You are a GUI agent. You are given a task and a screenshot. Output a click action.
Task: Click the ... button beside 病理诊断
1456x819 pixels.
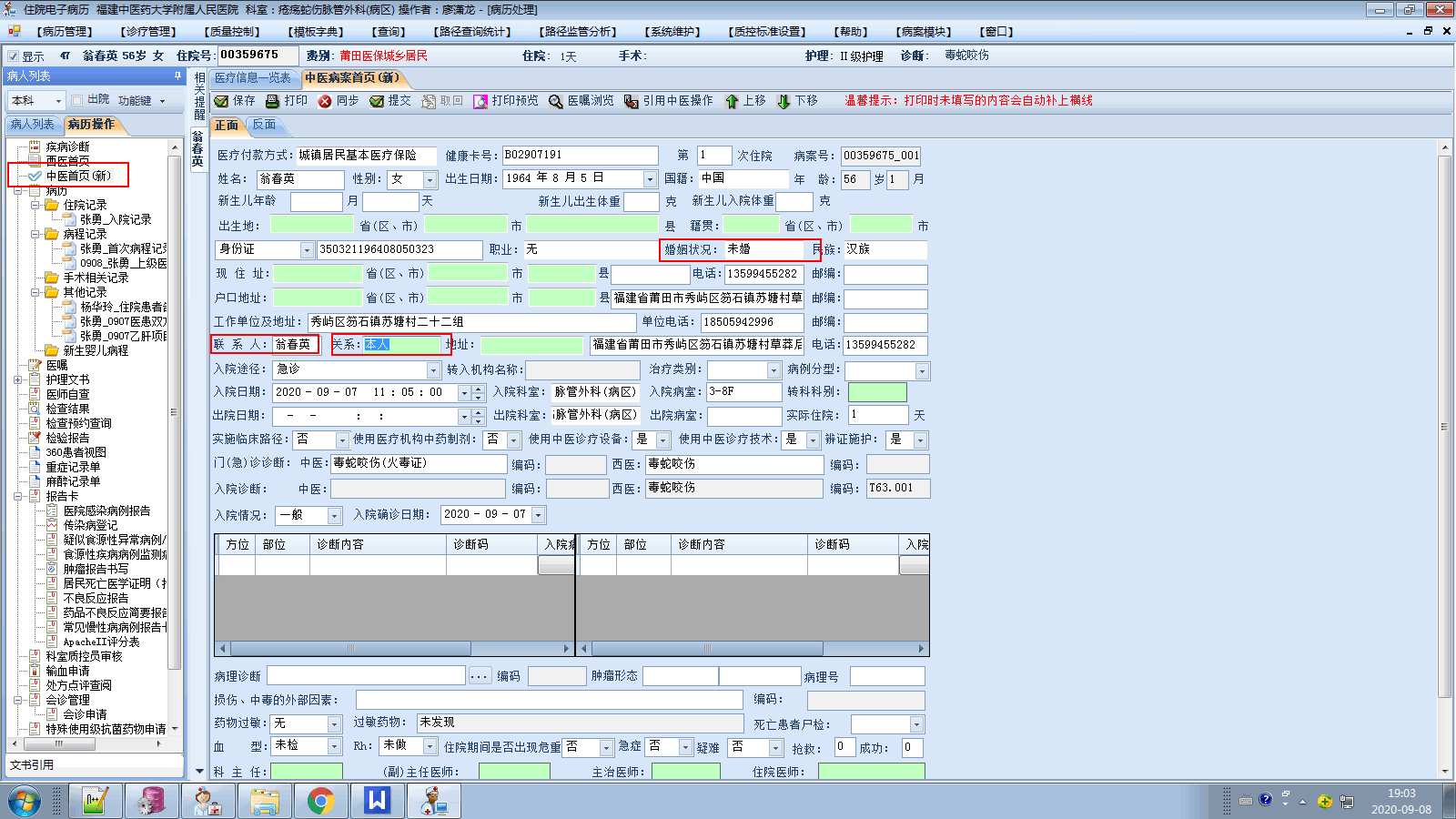click(x=480, y=676)
